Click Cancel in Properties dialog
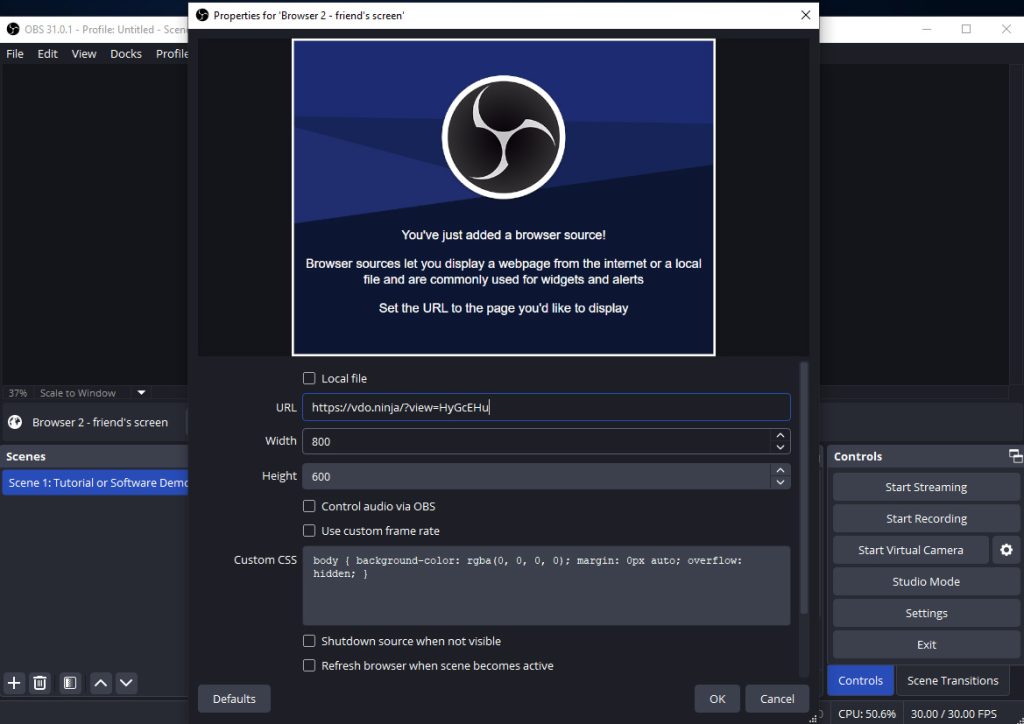Image resolution: width=1024 pixels, height=724 pixels. (777, 699)
